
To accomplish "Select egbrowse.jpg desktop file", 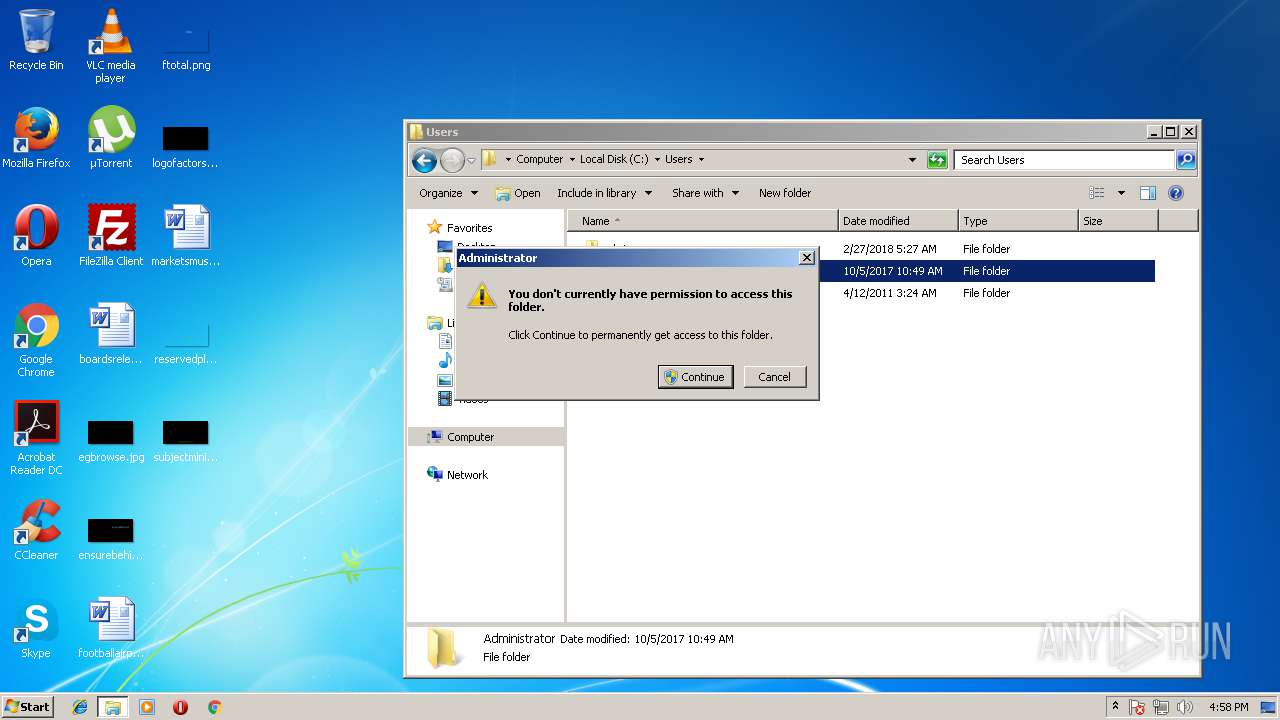I will (111, 441).
